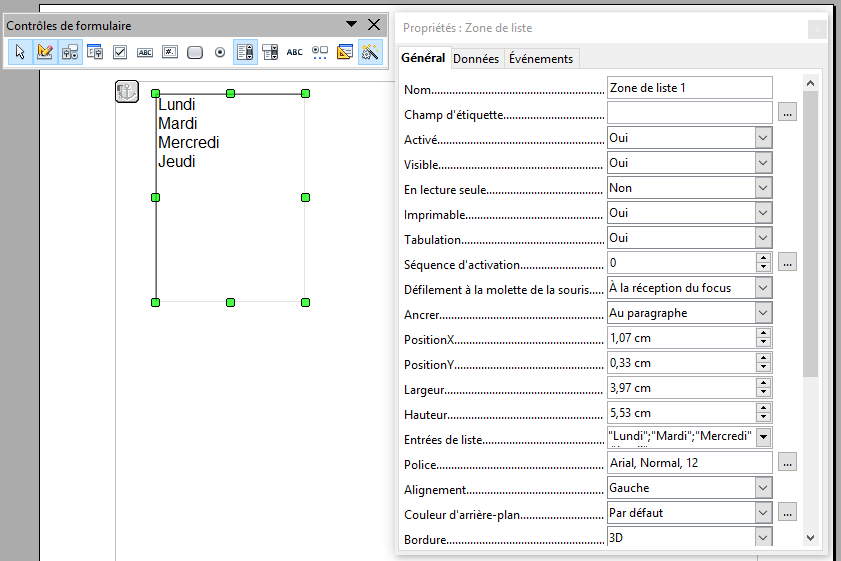Select 'Mardi' in the list box
841x561 pixels.
click(x=178, y=123)
